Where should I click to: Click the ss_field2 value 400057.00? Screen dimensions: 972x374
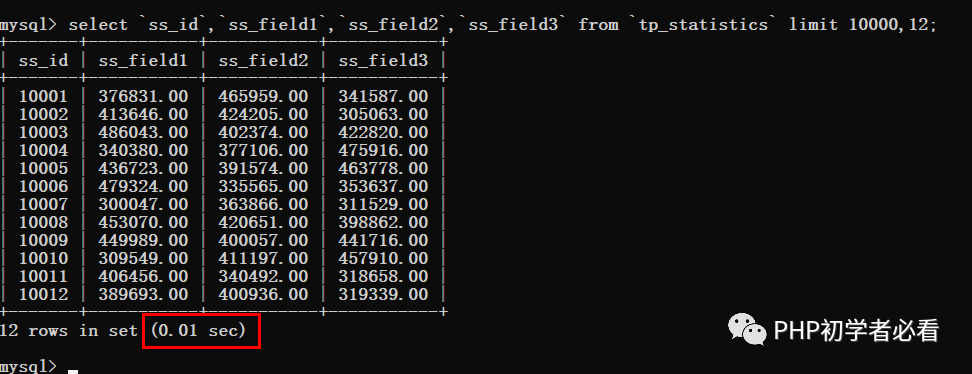tap(263, 240)
